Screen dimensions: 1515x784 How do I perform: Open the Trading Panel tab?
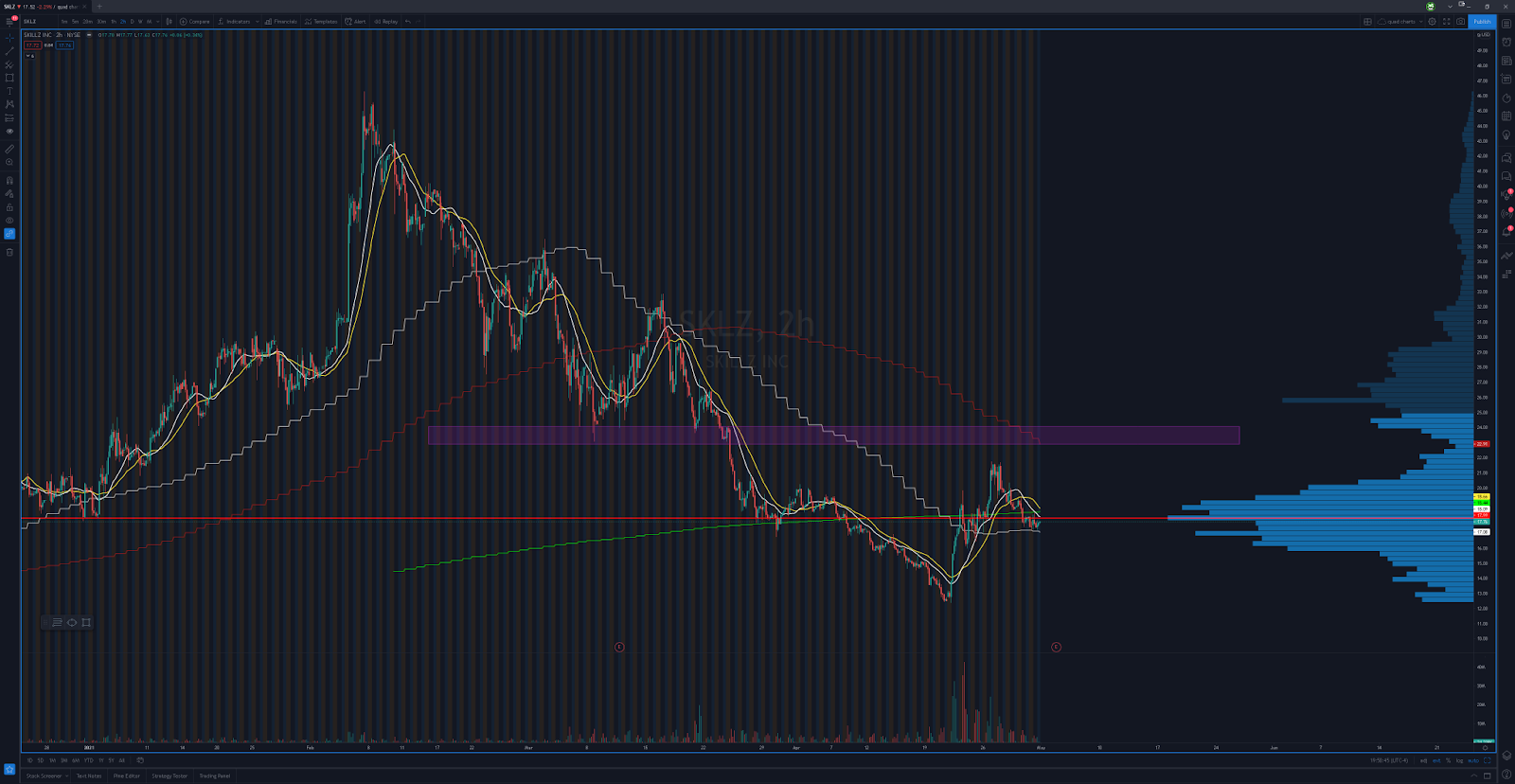click(x=215, y=775)
